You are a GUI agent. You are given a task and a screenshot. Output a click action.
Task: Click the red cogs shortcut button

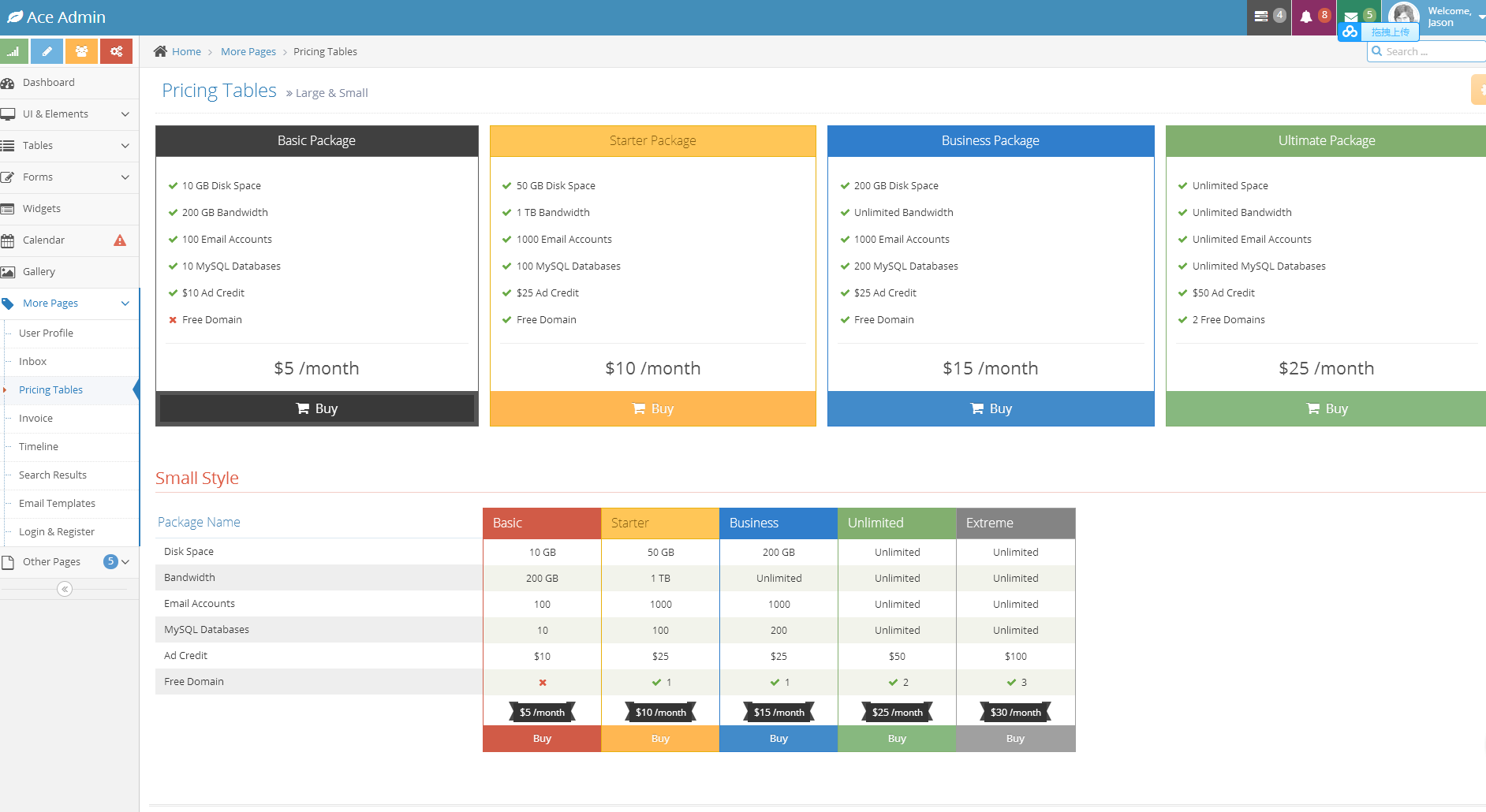[x=116, y=51]
